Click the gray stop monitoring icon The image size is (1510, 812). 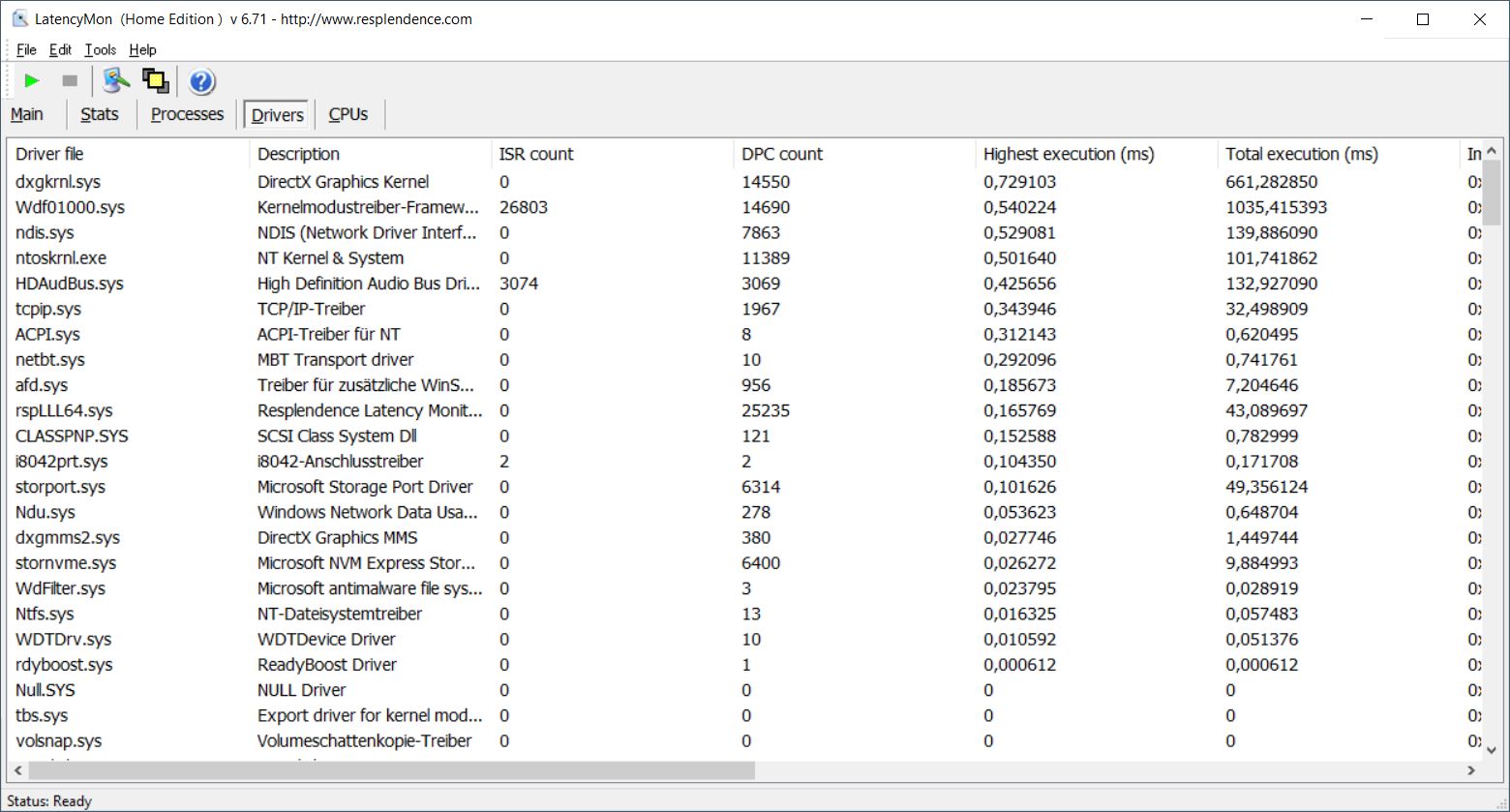click(70, 81)
